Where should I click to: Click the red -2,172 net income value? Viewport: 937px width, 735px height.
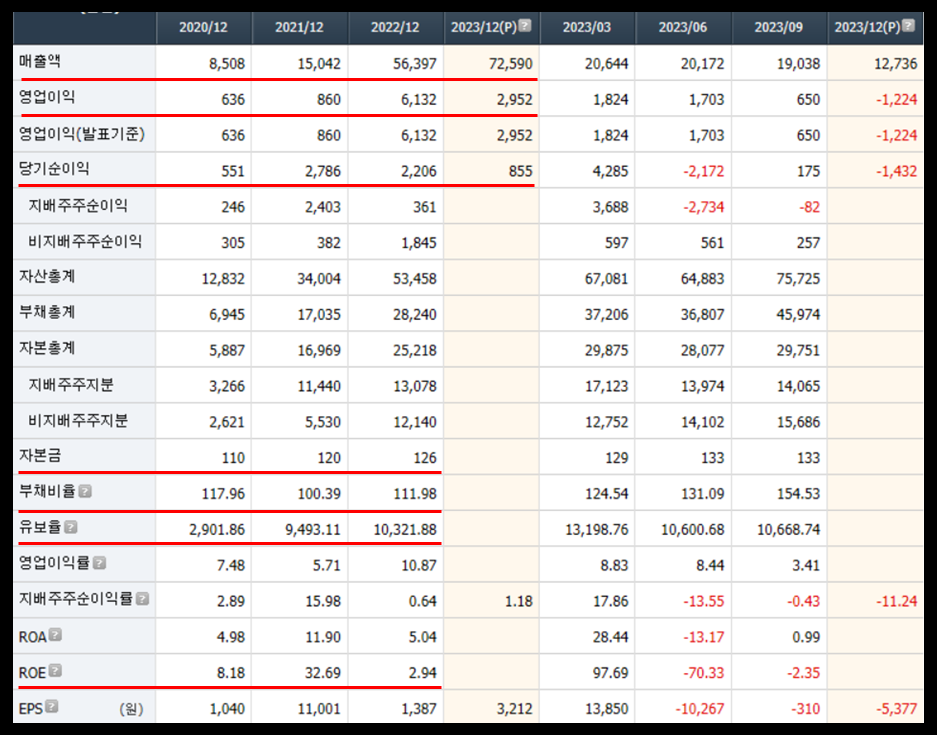(x=703, y=171)
